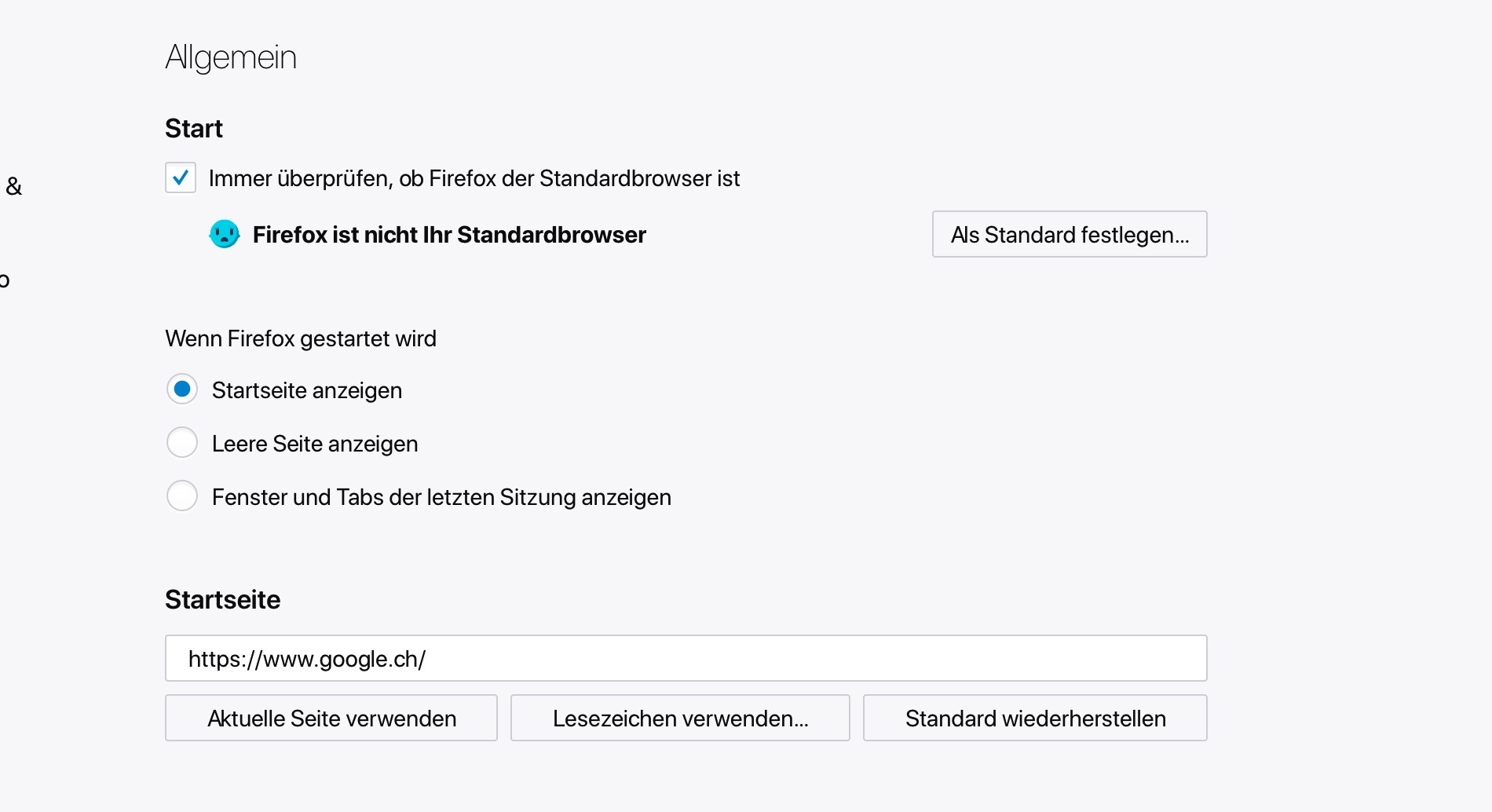Enable 'Immer überprüfen, ob Firefox der Standardbrowser ist'

click(x=180, y=178)
